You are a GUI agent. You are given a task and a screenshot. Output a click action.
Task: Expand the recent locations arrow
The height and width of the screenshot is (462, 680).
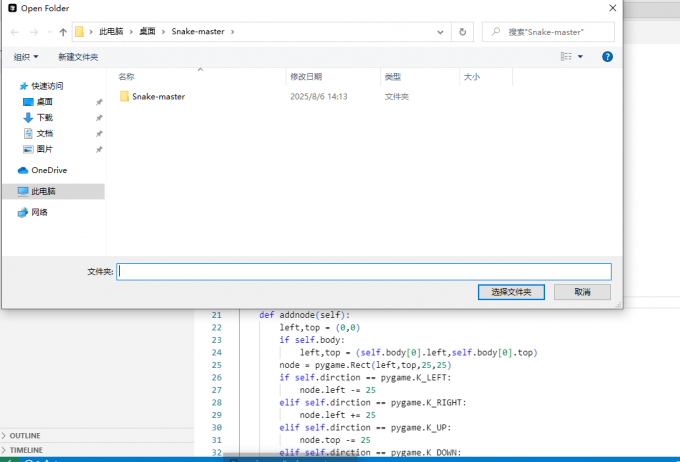(x=48, y=32)
